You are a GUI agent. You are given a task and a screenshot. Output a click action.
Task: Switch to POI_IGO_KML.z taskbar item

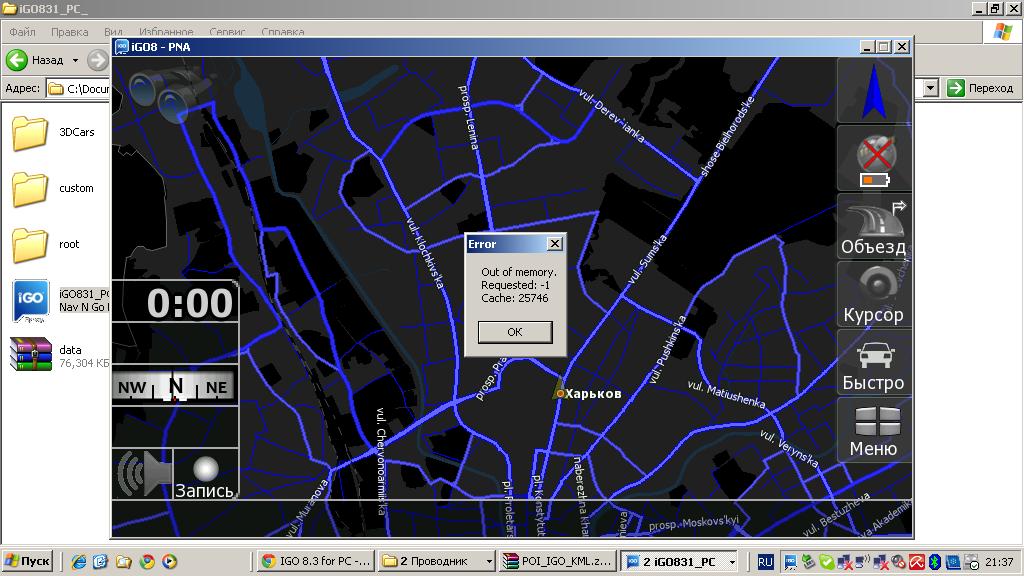[558, 561]
